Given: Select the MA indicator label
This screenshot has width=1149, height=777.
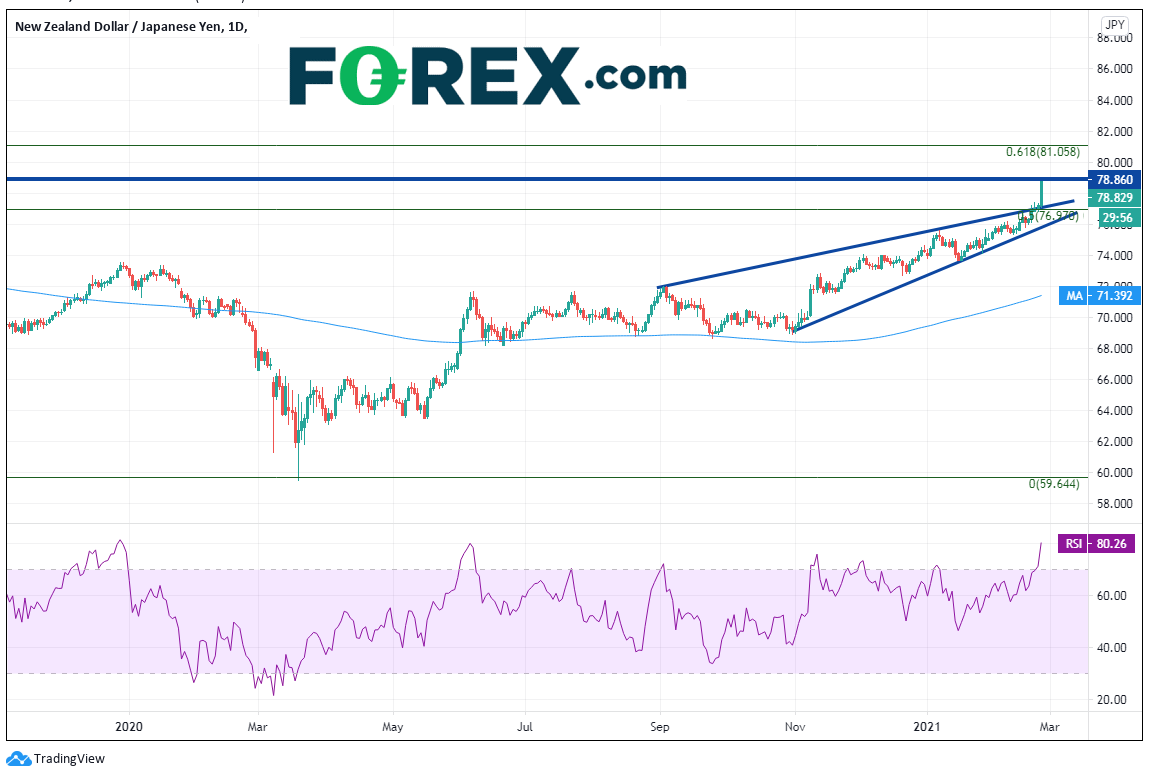Looking at the screenshot, I should (1074, 296).
